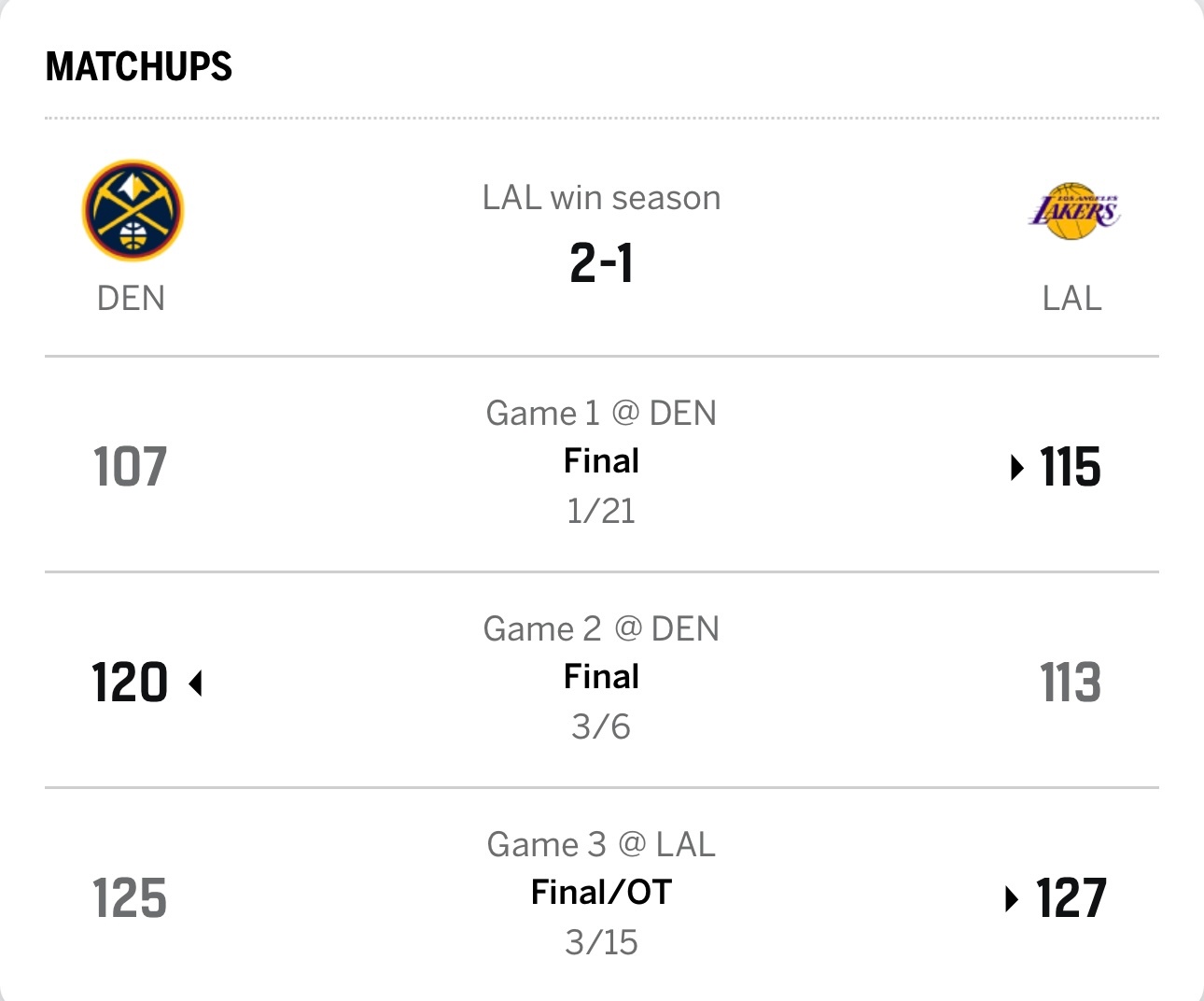Click the winner arrow beside 127
1204x1001 pixels.
pos(1011,899)
